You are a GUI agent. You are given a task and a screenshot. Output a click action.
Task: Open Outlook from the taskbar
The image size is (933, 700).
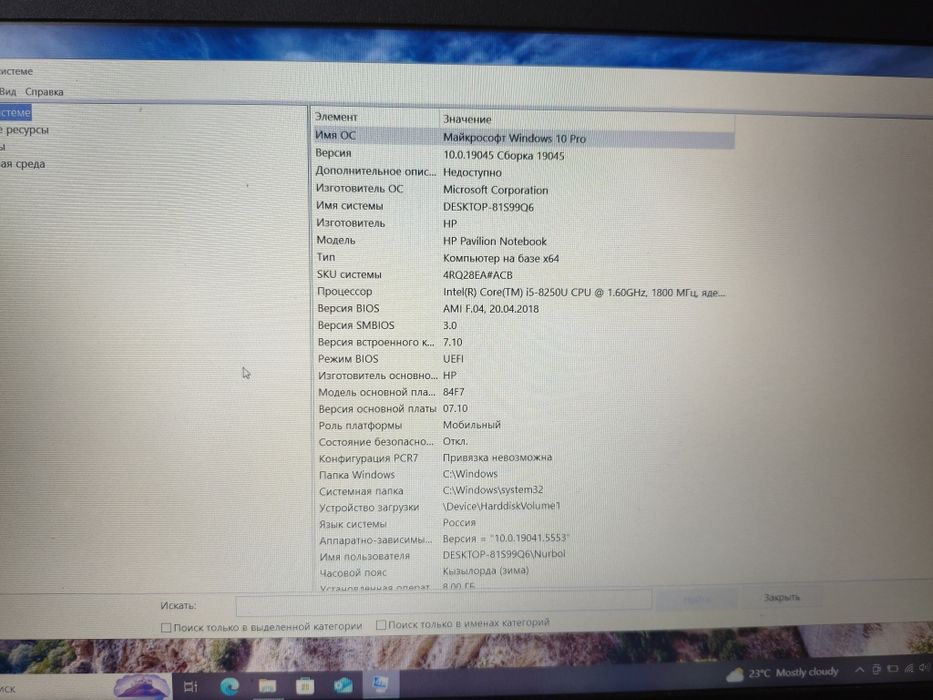pyautogui.click(x=343, y=685)
